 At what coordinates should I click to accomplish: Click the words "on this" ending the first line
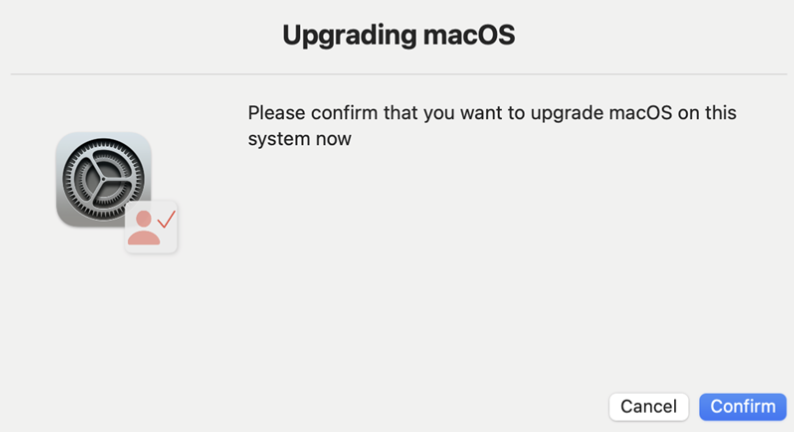coord(707,112)
